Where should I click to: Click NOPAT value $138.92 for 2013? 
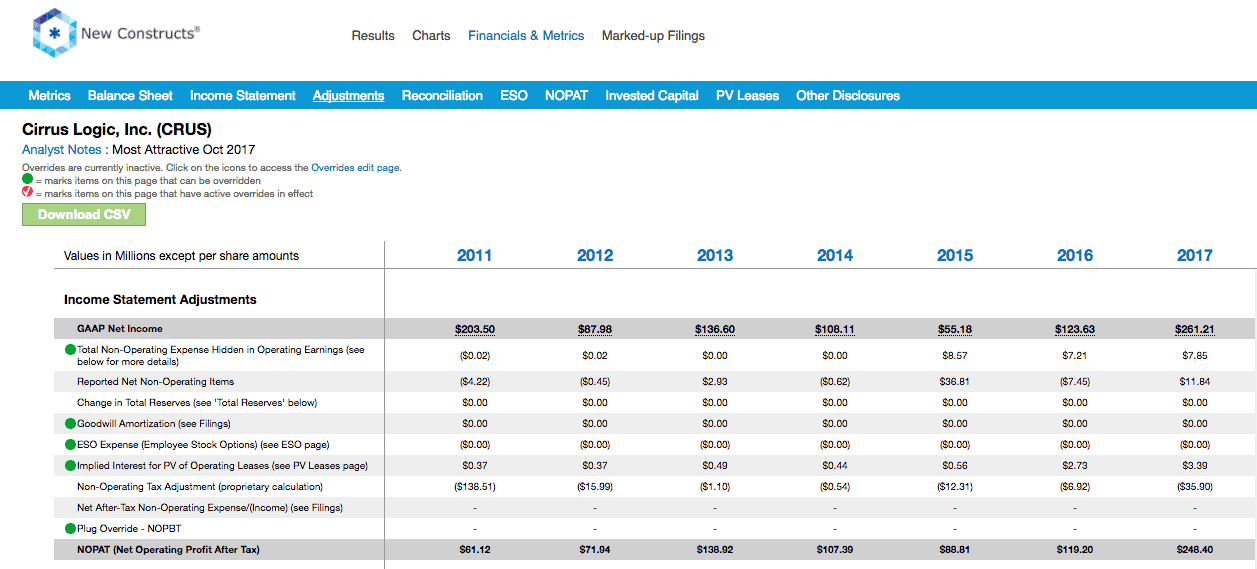coord(715,550)
